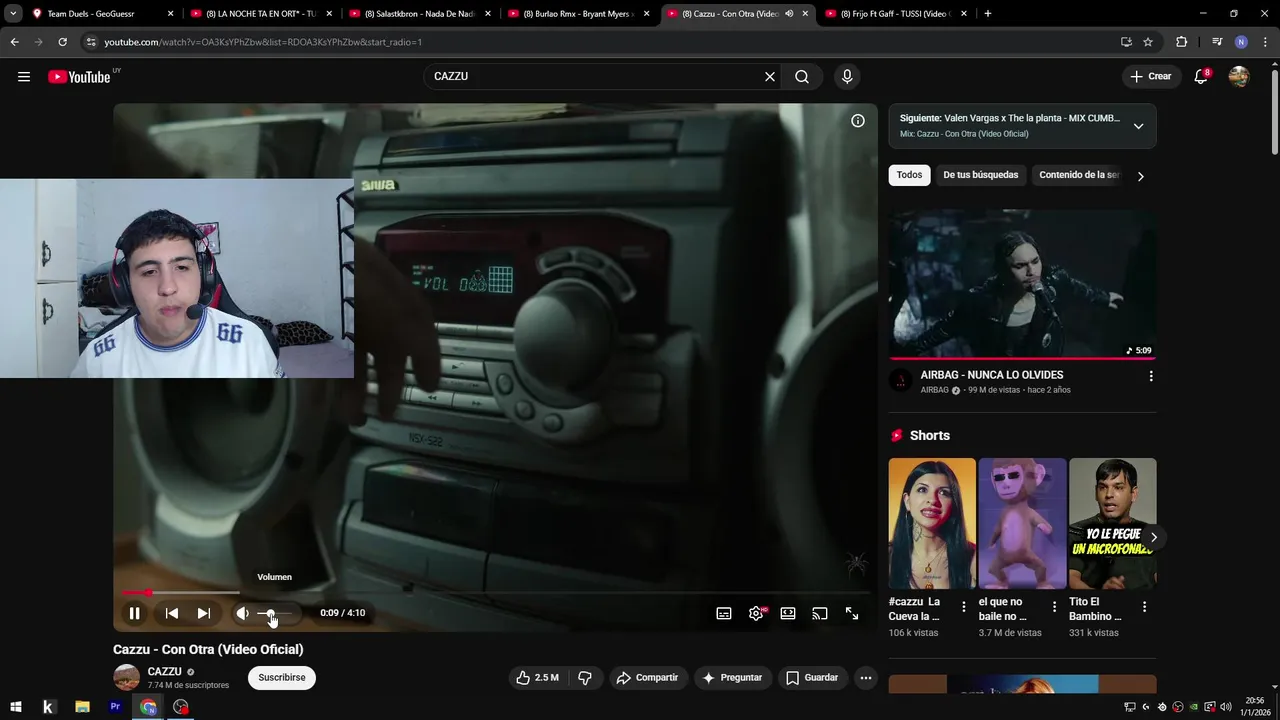Skip to the previous video

pyautogui.click(x=172, y=613)
